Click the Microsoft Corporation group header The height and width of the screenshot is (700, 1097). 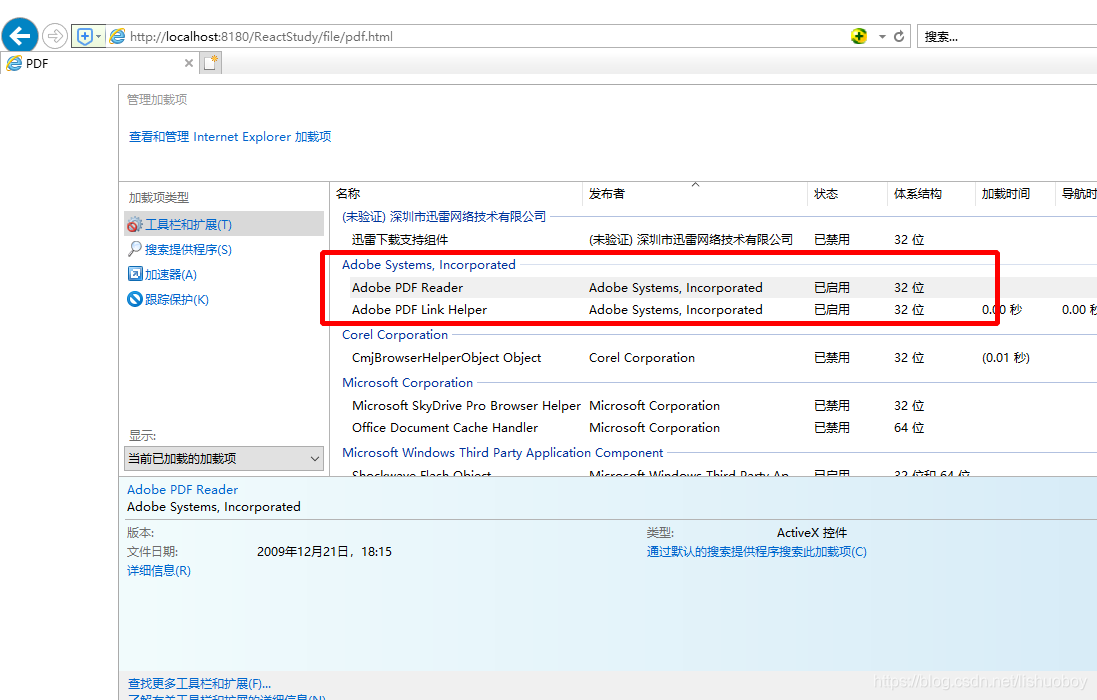pyautogui.click(x=407, y=383)
